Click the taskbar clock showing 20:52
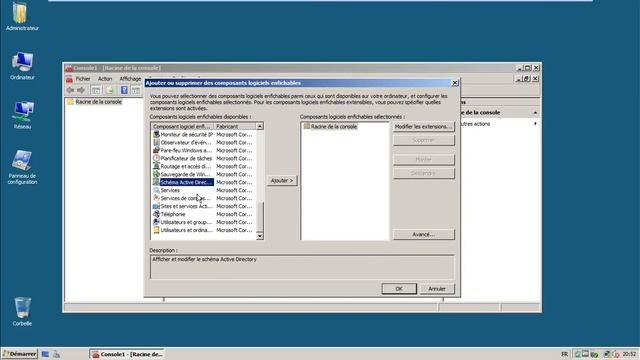The height and width of the screenshot is (360, 640). (629, 354)
